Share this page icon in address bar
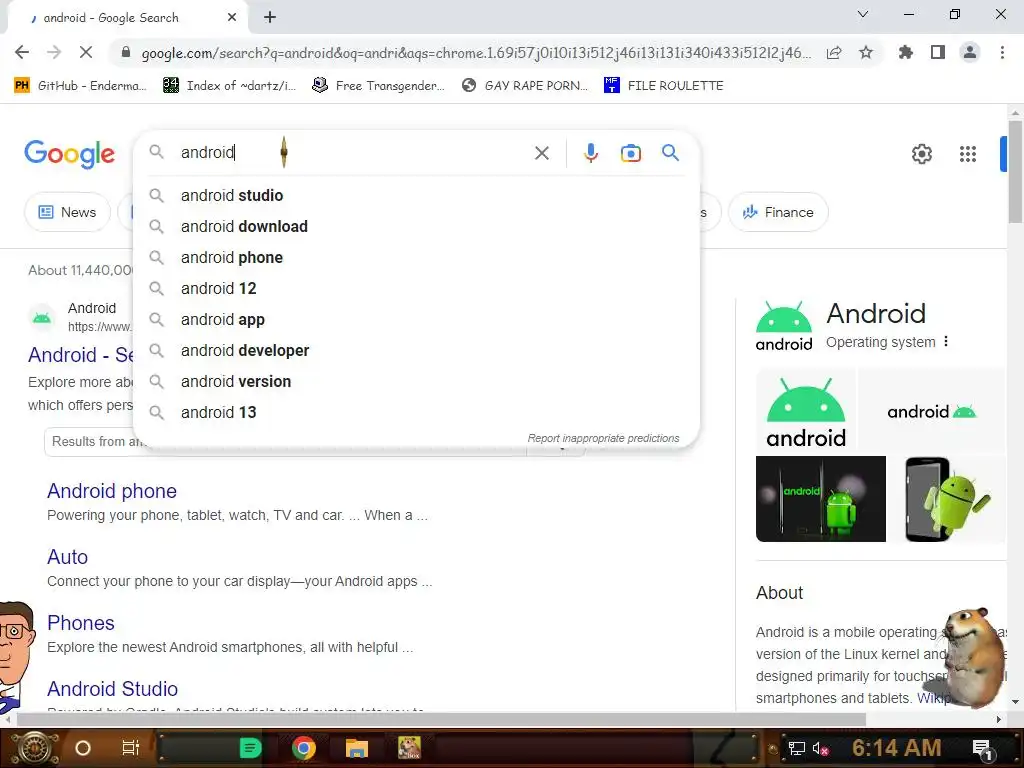The width and height of the screenshot is (1024, 768). [834, 53]
